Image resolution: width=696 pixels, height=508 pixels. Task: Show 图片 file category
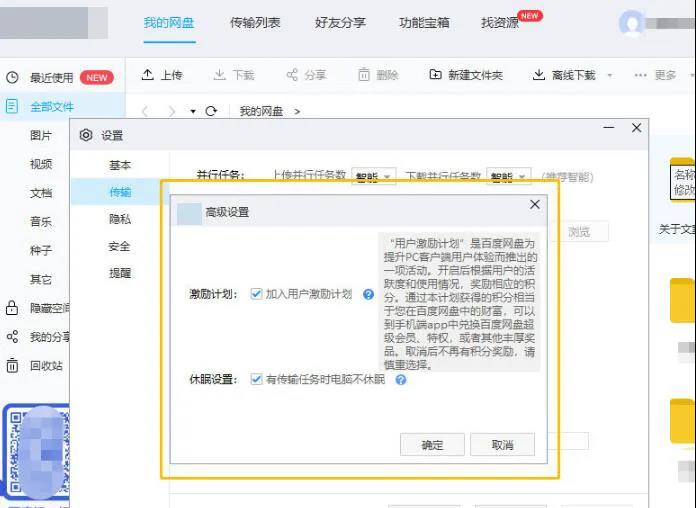point(41,135)
